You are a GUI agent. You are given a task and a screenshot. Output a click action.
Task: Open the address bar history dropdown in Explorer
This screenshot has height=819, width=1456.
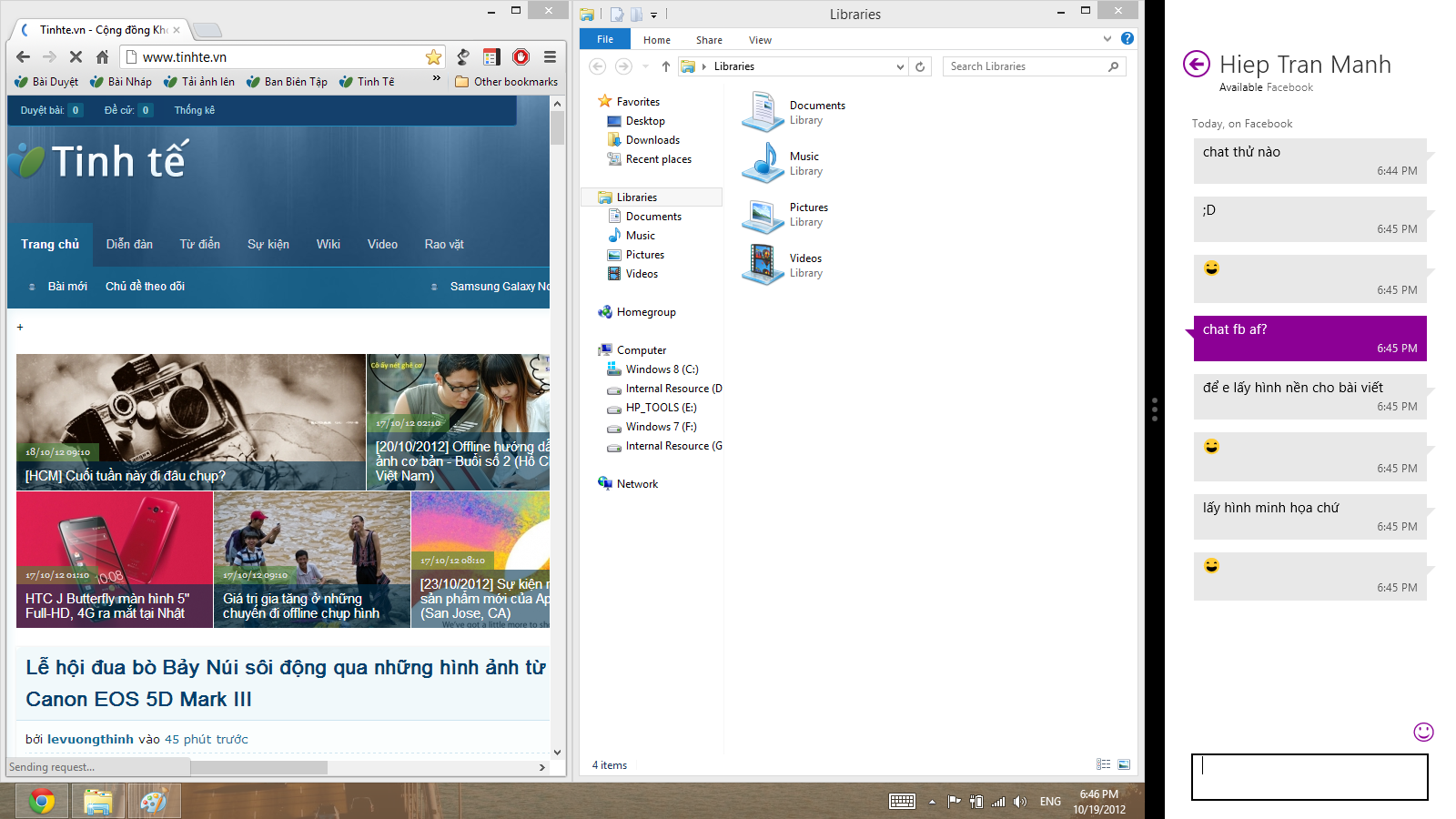900,66
